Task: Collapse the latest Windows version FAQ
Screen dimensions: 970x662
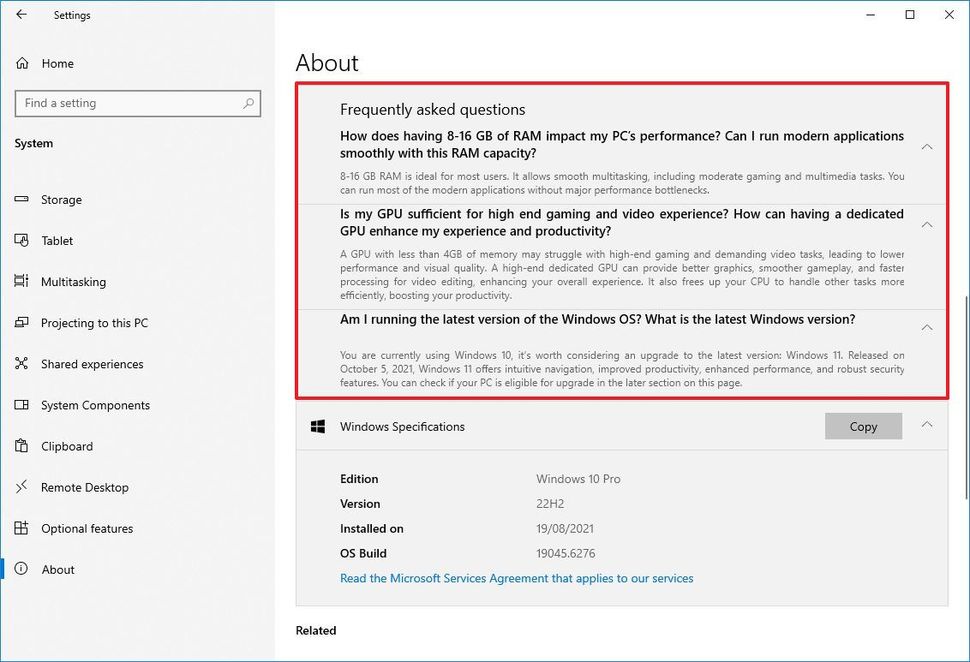Action: coord(926,327)
